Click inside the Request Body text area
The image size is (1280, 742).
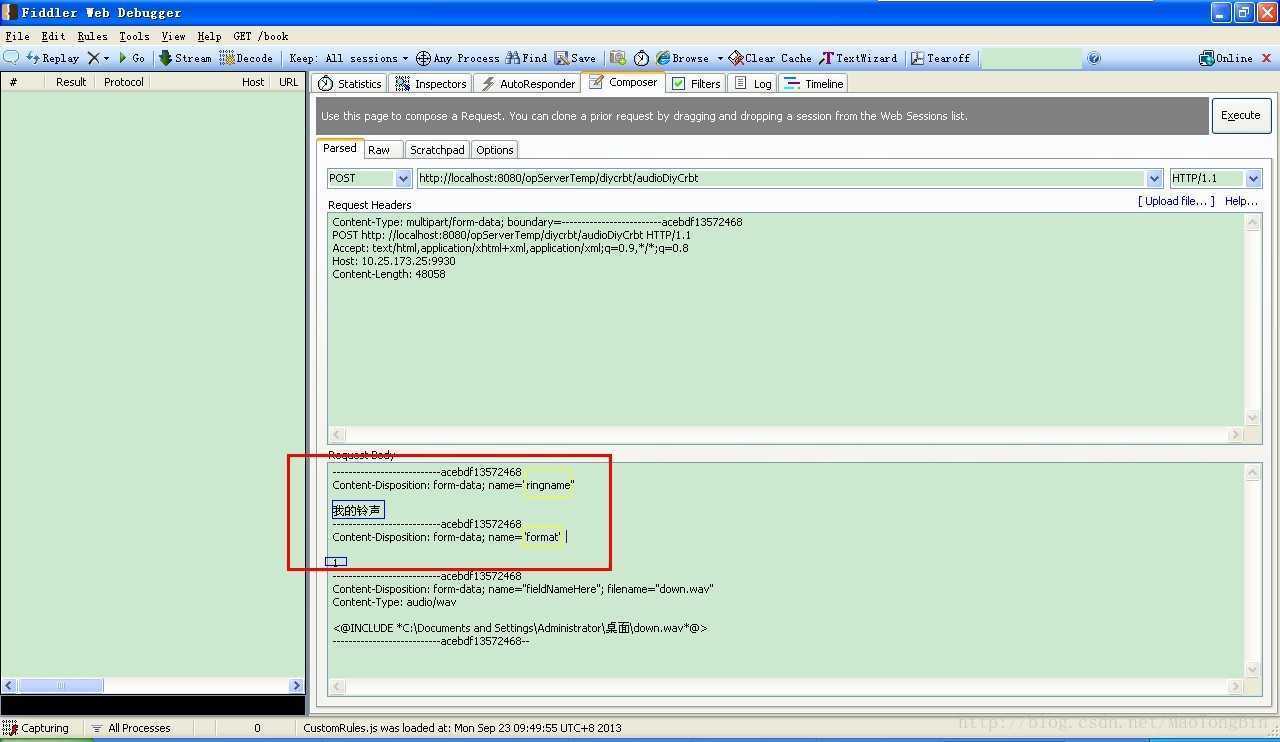point(786,570)
